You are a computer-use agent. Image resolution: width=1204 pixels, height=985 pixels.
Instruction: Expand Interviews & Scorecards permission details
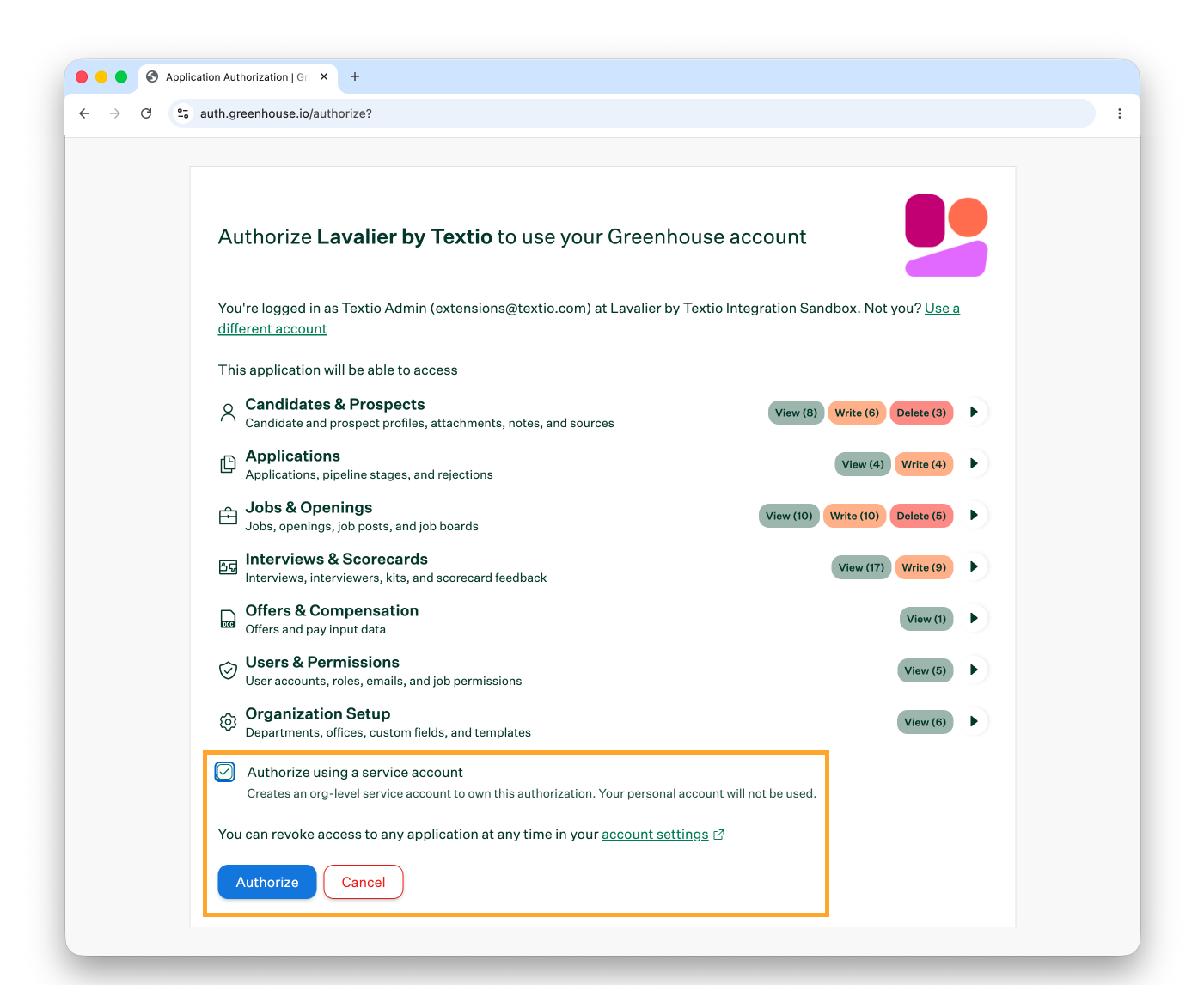[974, 567]
